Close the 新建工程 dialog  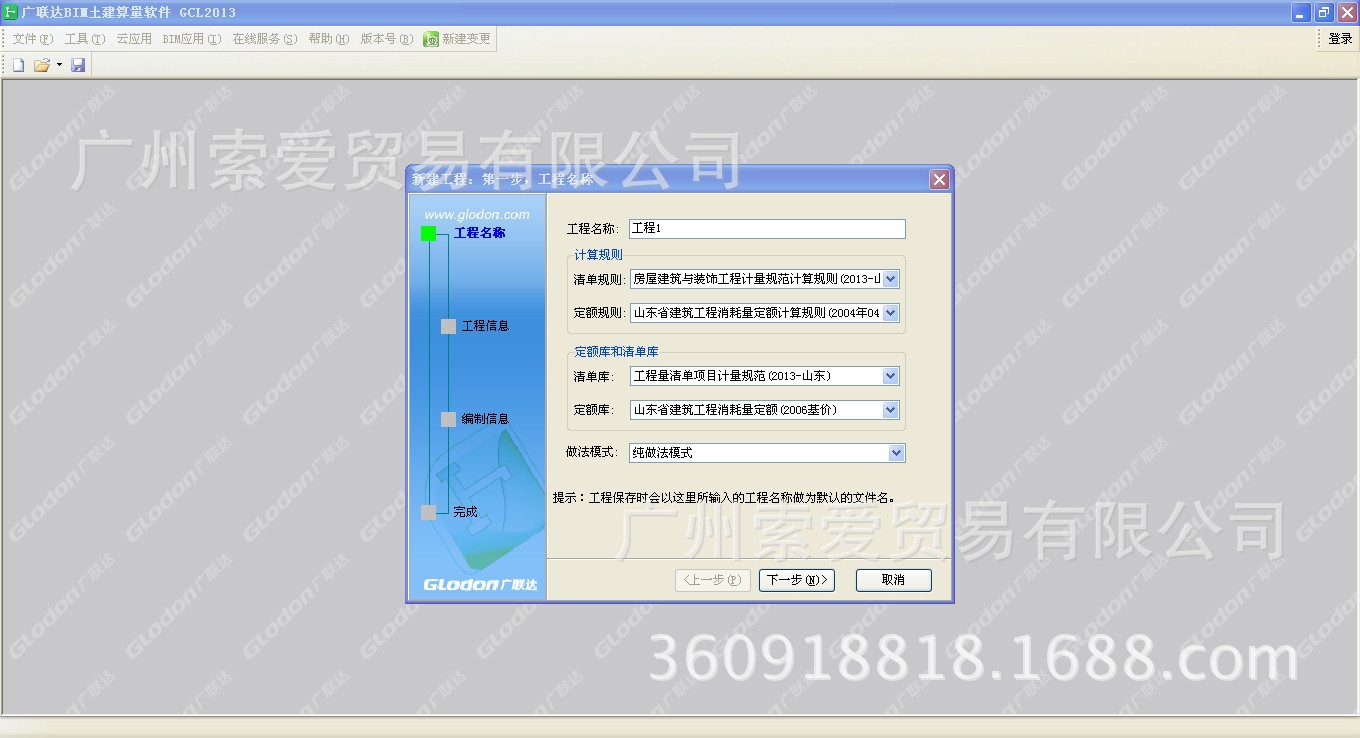click(x=939, y=180)
